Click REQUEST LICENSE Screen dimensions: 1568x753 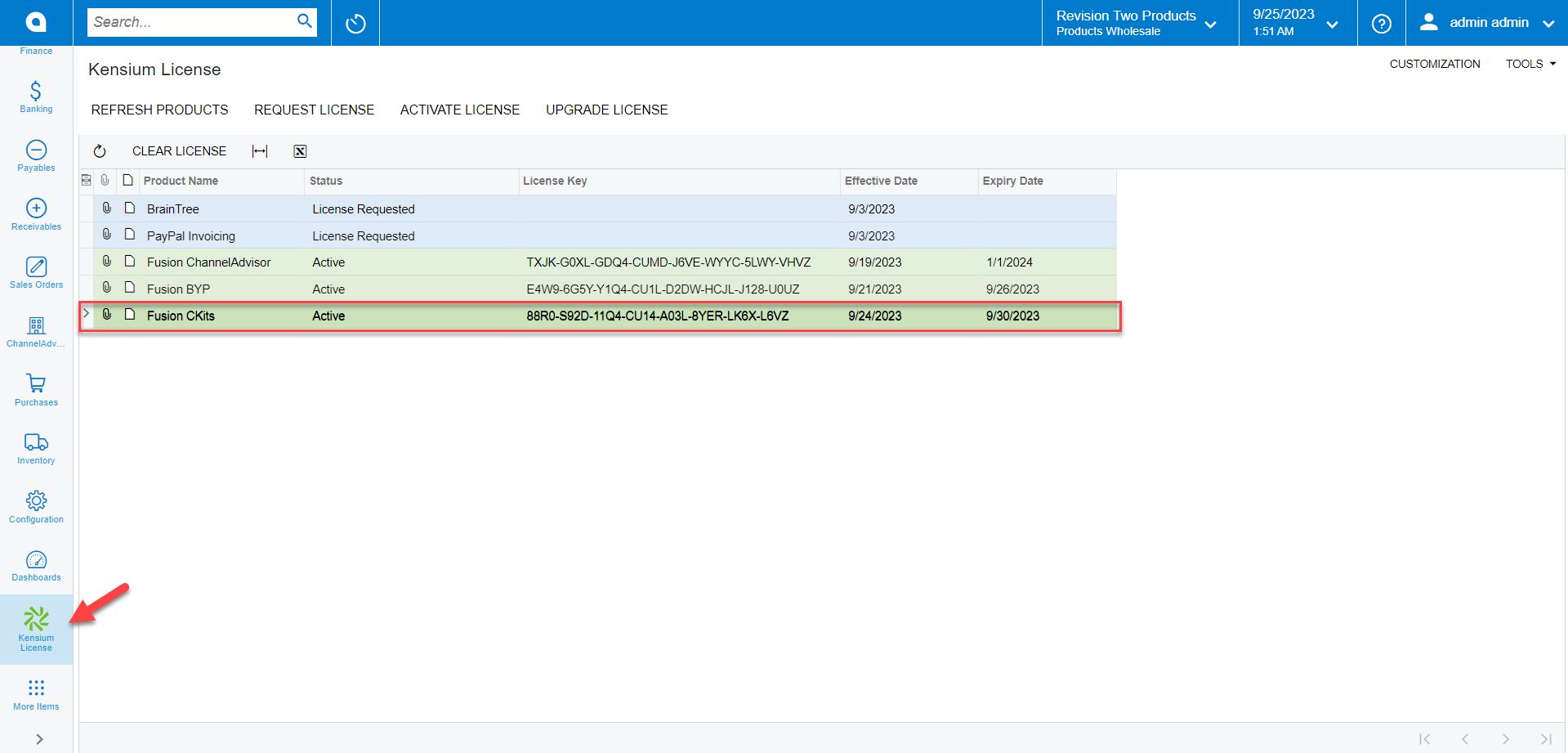(314, 110)
